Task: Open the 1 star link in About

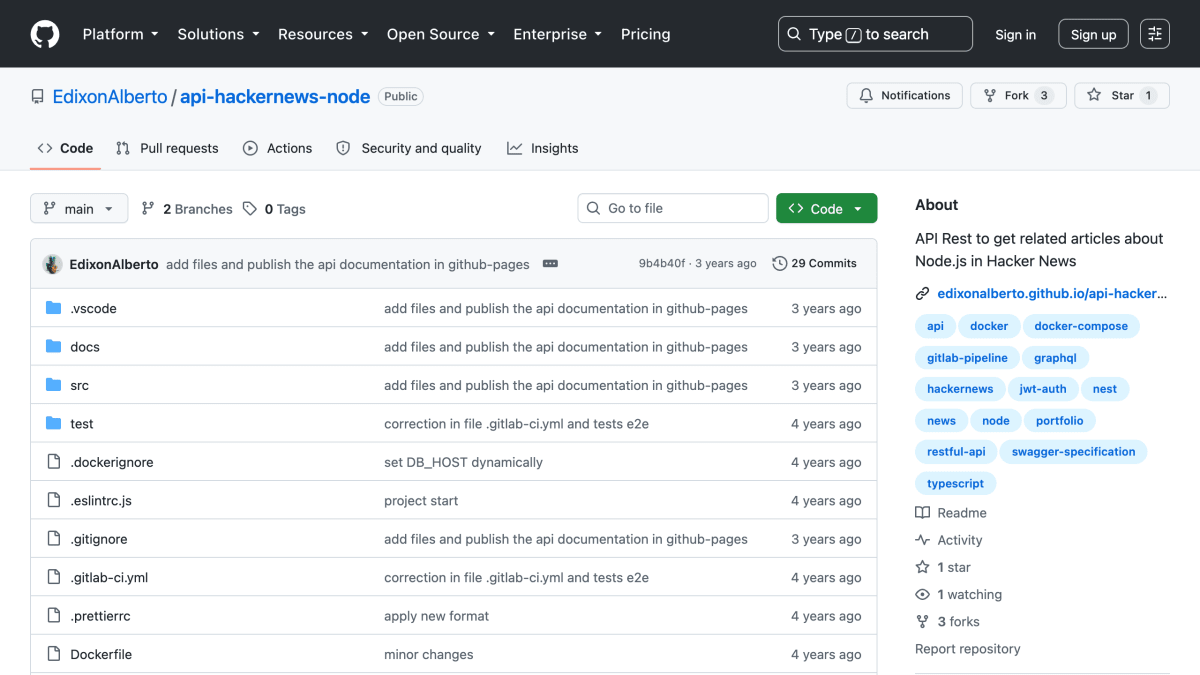Action: (943, 567)
